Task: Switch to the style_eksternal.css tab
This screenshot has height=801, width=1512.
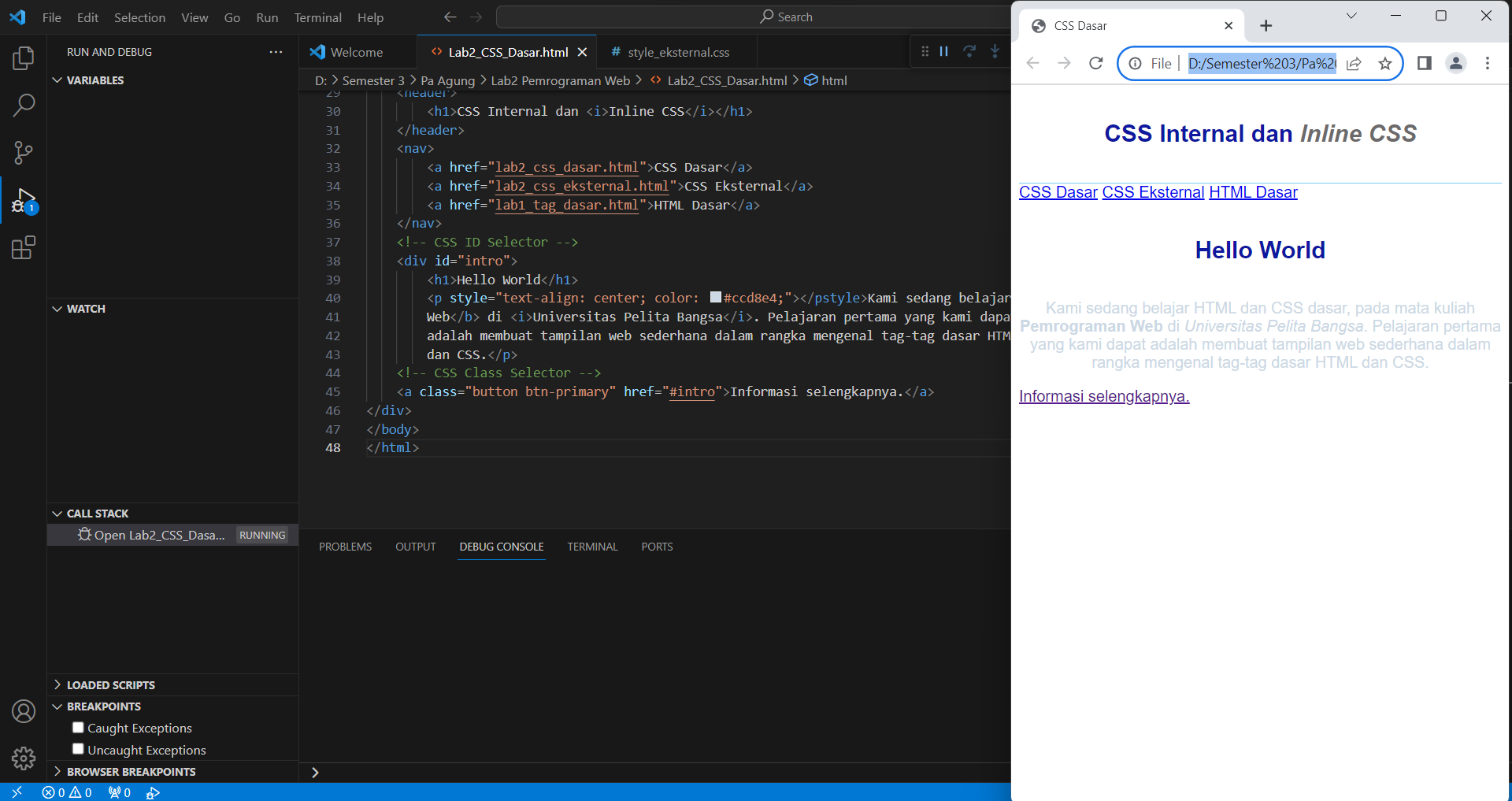Action: pos(676,52)
